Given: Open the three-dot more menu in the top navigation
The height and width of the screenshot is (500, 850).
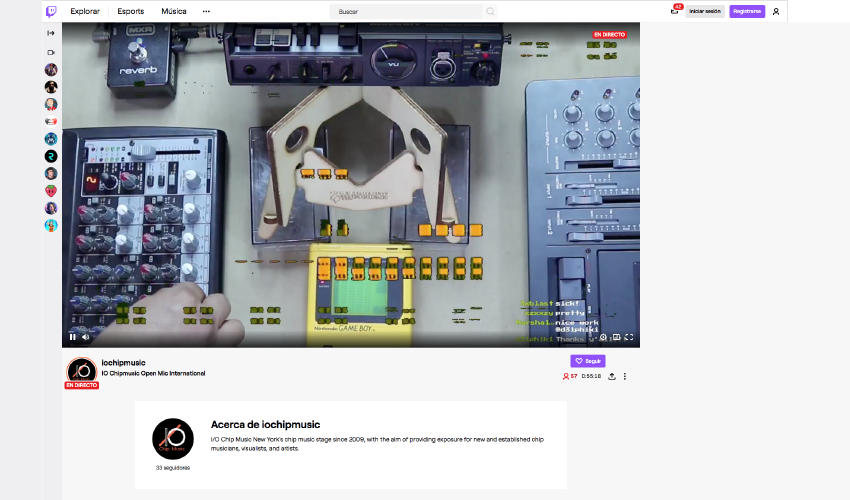Looking at the screenshot, I should click(x=206, y=11).
